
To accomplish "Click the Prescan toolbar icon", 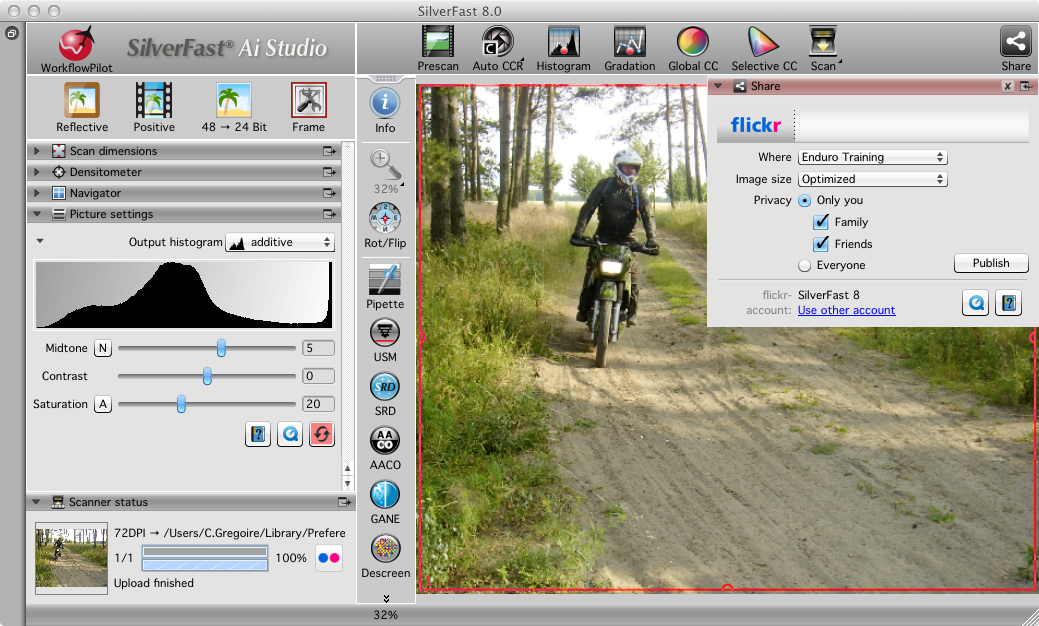I will (x=438, y=46).
